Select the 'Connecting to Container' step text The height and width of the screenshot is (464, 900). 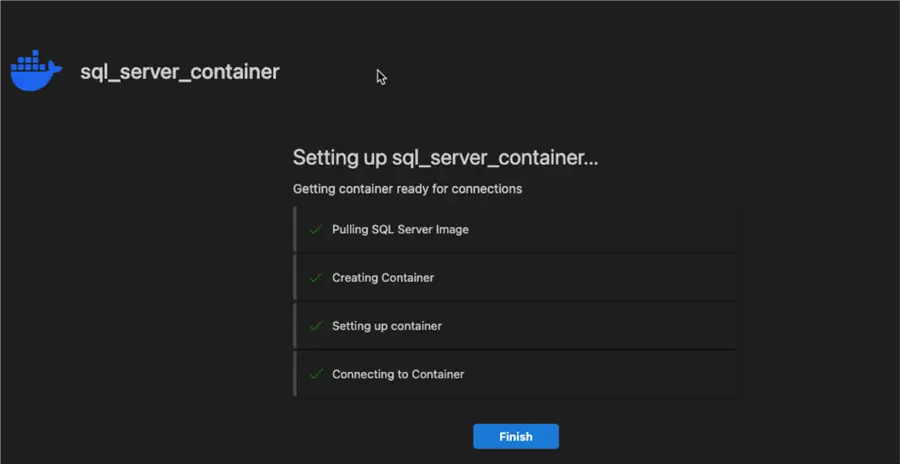click(398, 374)
